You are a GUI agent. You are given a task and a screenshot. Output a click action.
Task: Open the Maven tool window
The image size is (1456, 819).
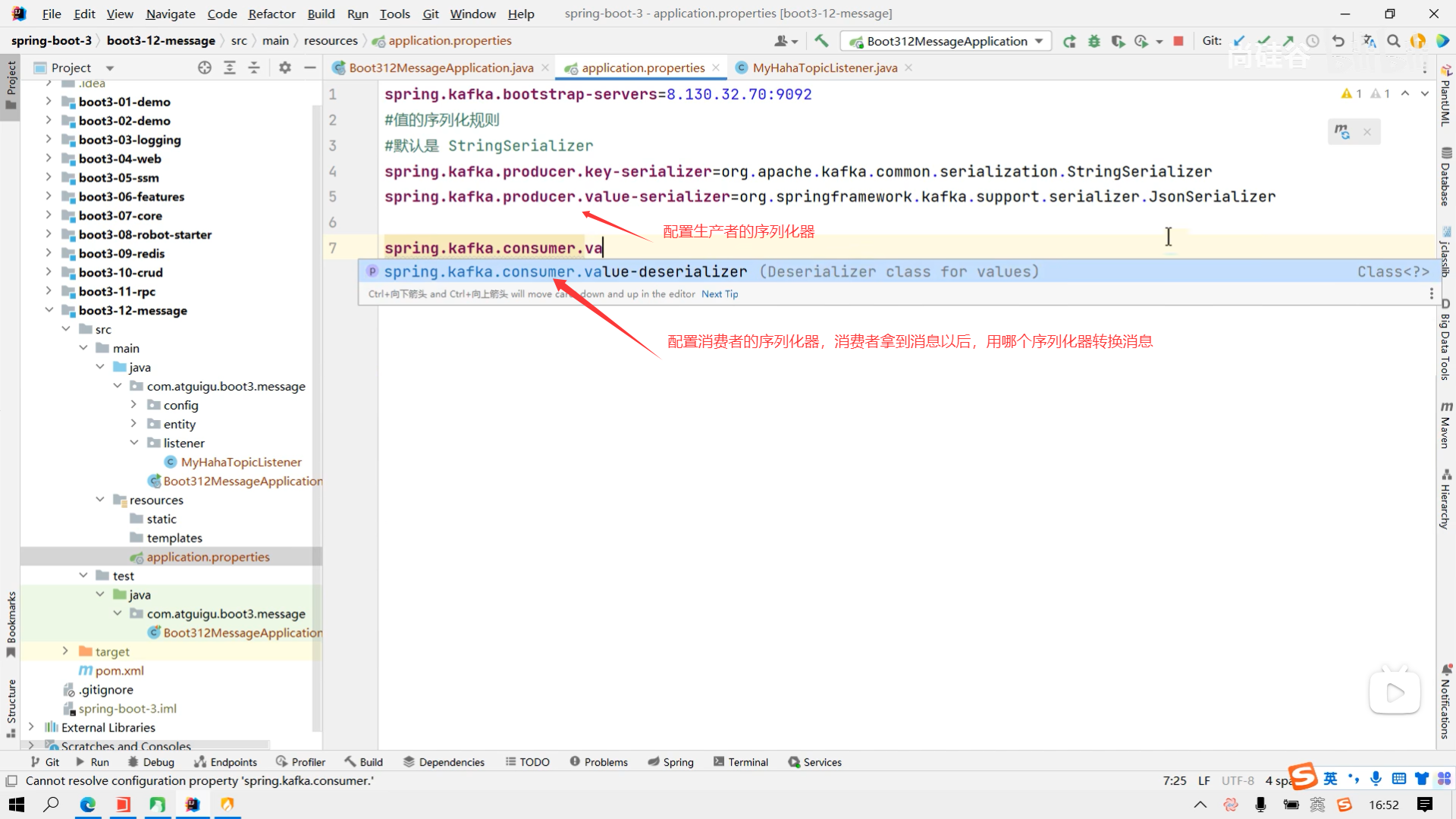(1445, 425)
